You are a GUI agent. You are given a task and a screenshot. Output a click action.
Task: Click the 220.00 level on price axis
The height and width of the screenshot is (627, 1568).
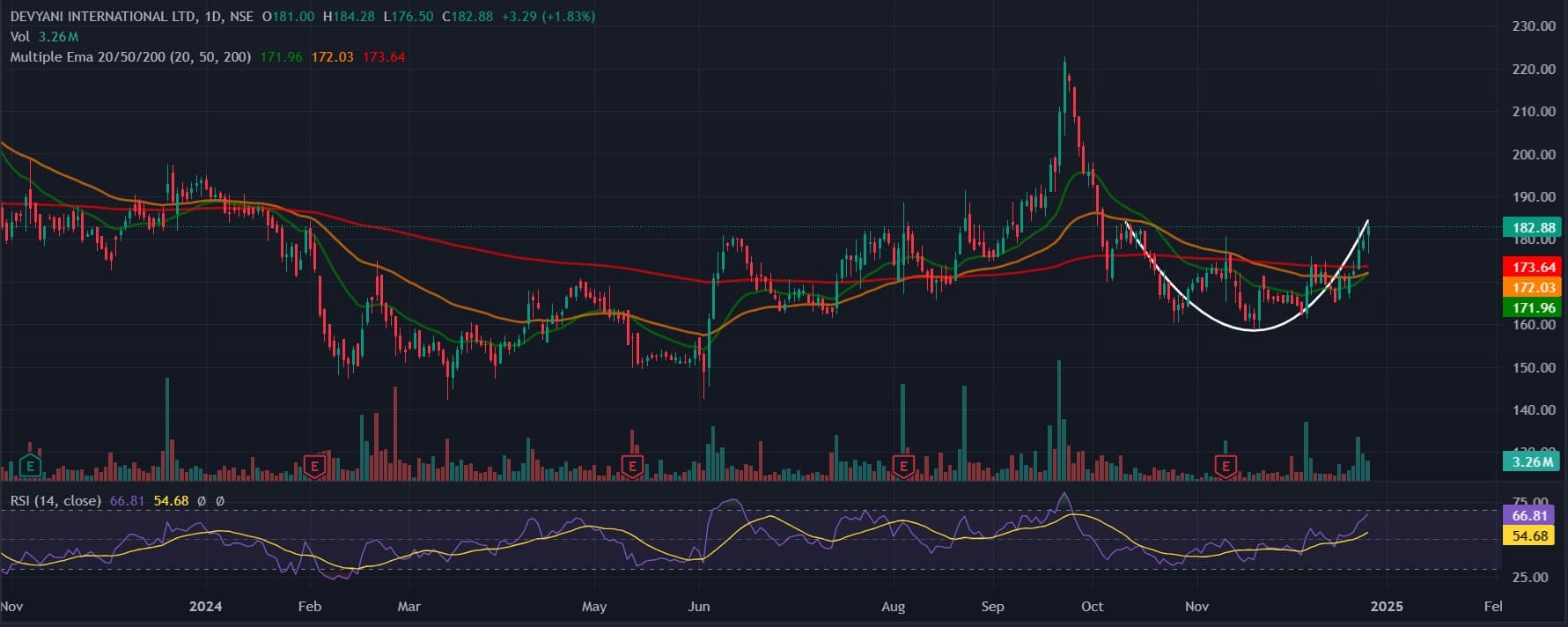(1534, 69)
